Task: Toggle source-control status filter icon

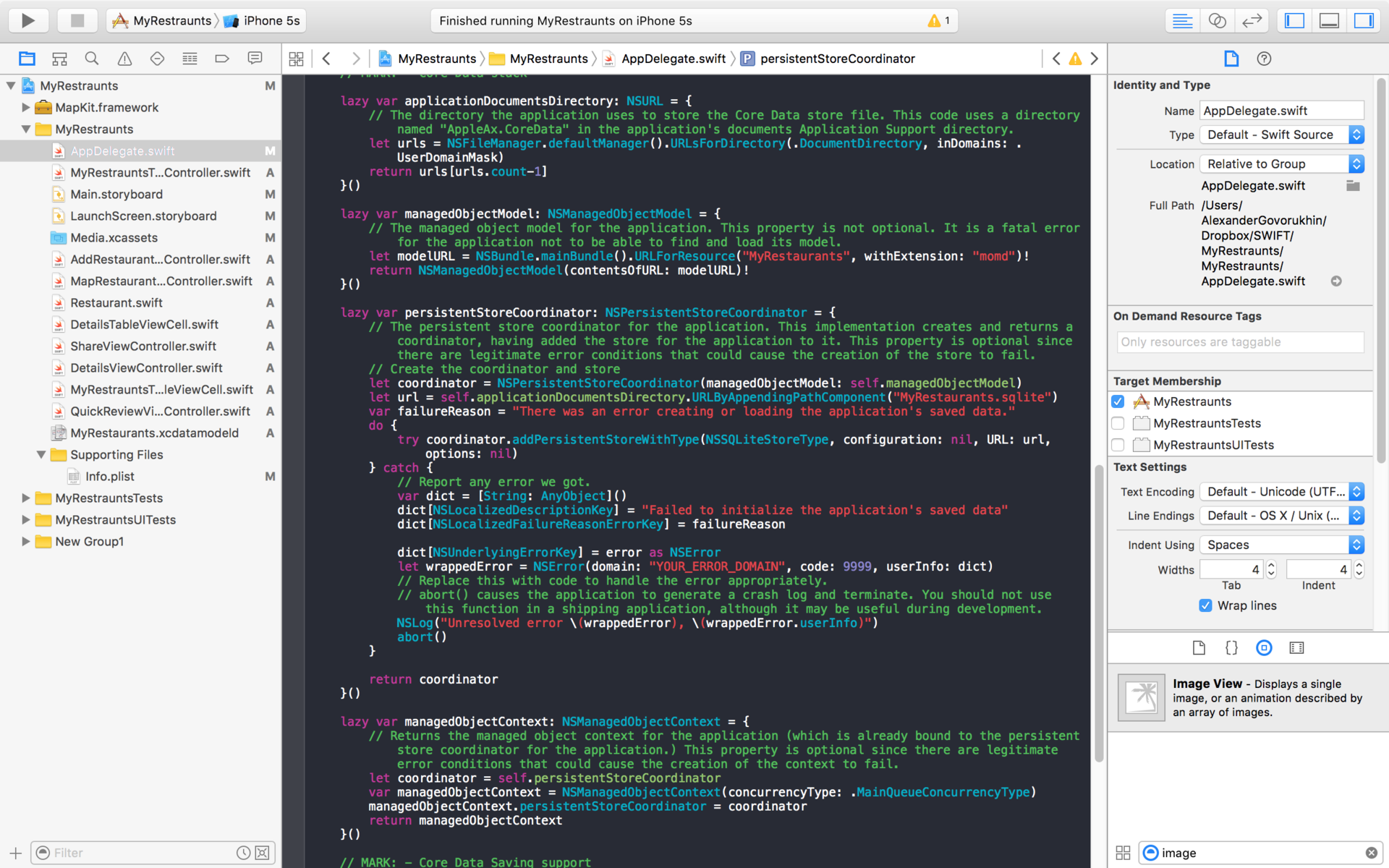Action: [262, 853]
